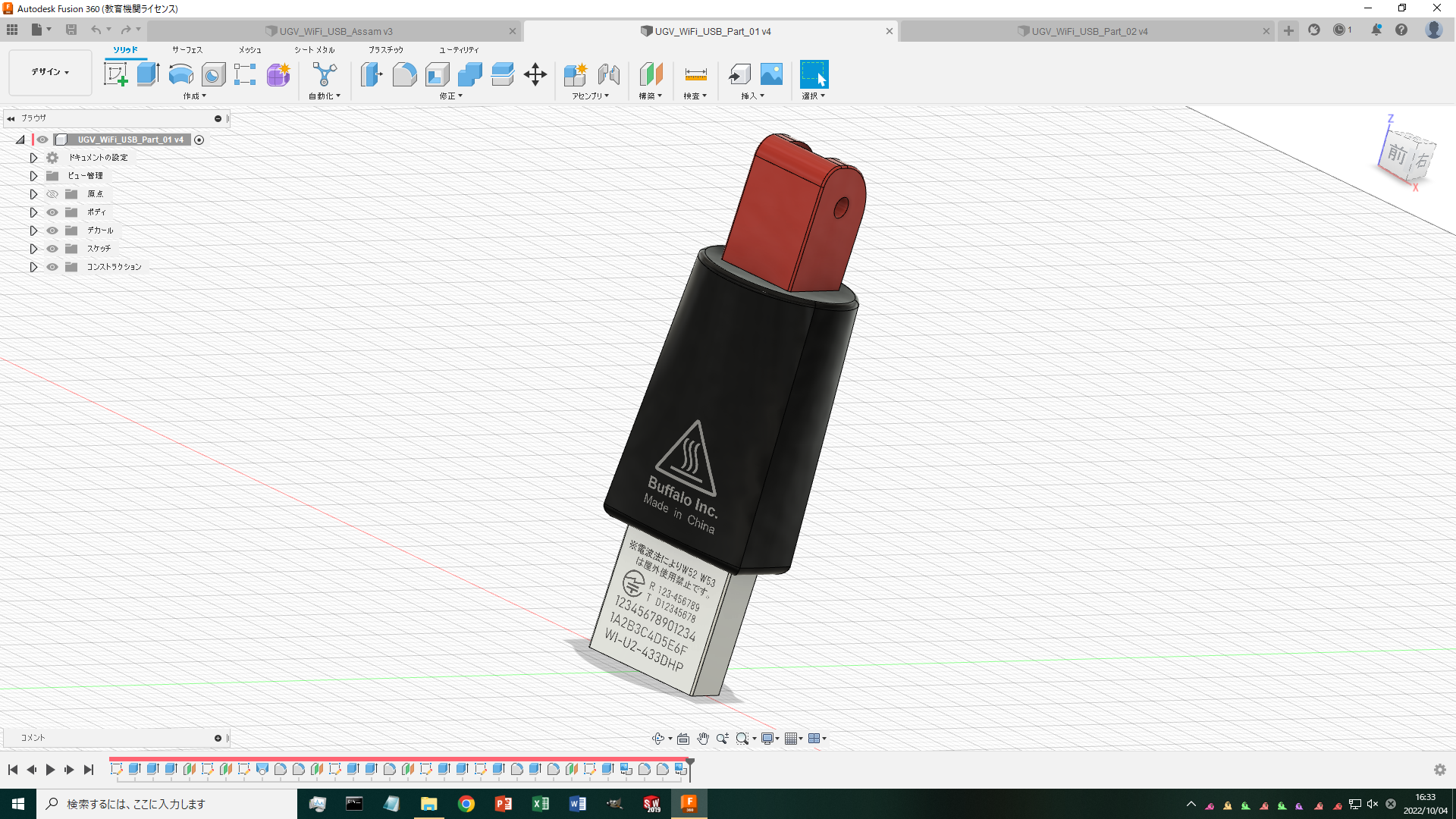Open Google Chrome from the taskbar
The image size is (1456, 819).
(x=466, y=804)
